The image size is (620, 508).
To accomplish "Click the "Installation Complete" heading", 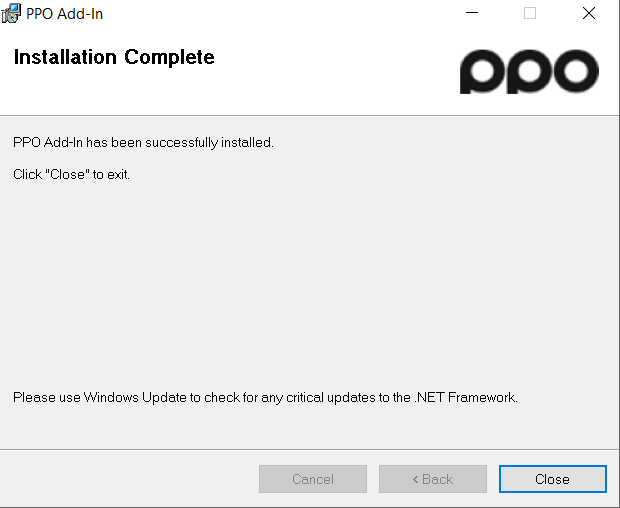I will click(x=114, y=57).
